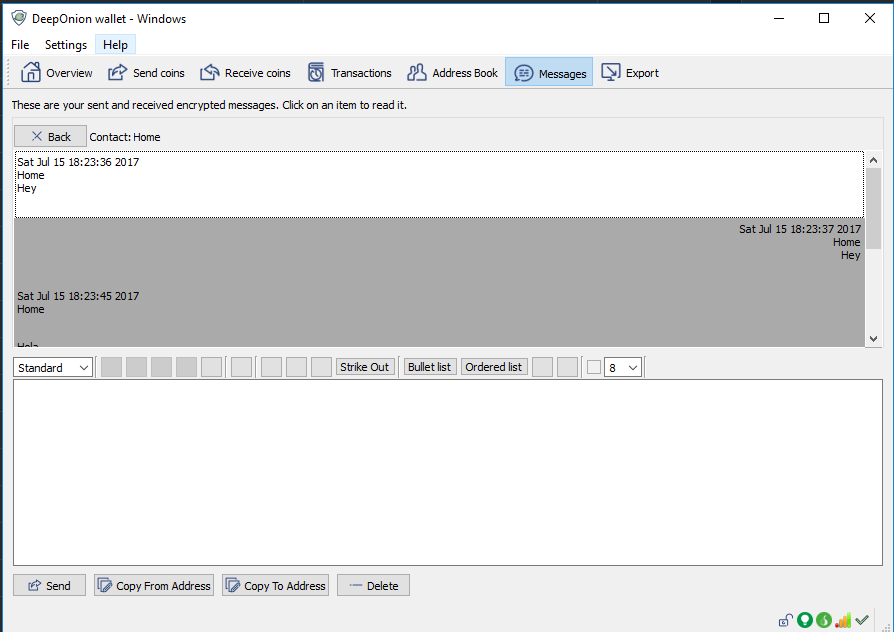
Task: Open the font size 8 dropdown
Action: [623, 367]
